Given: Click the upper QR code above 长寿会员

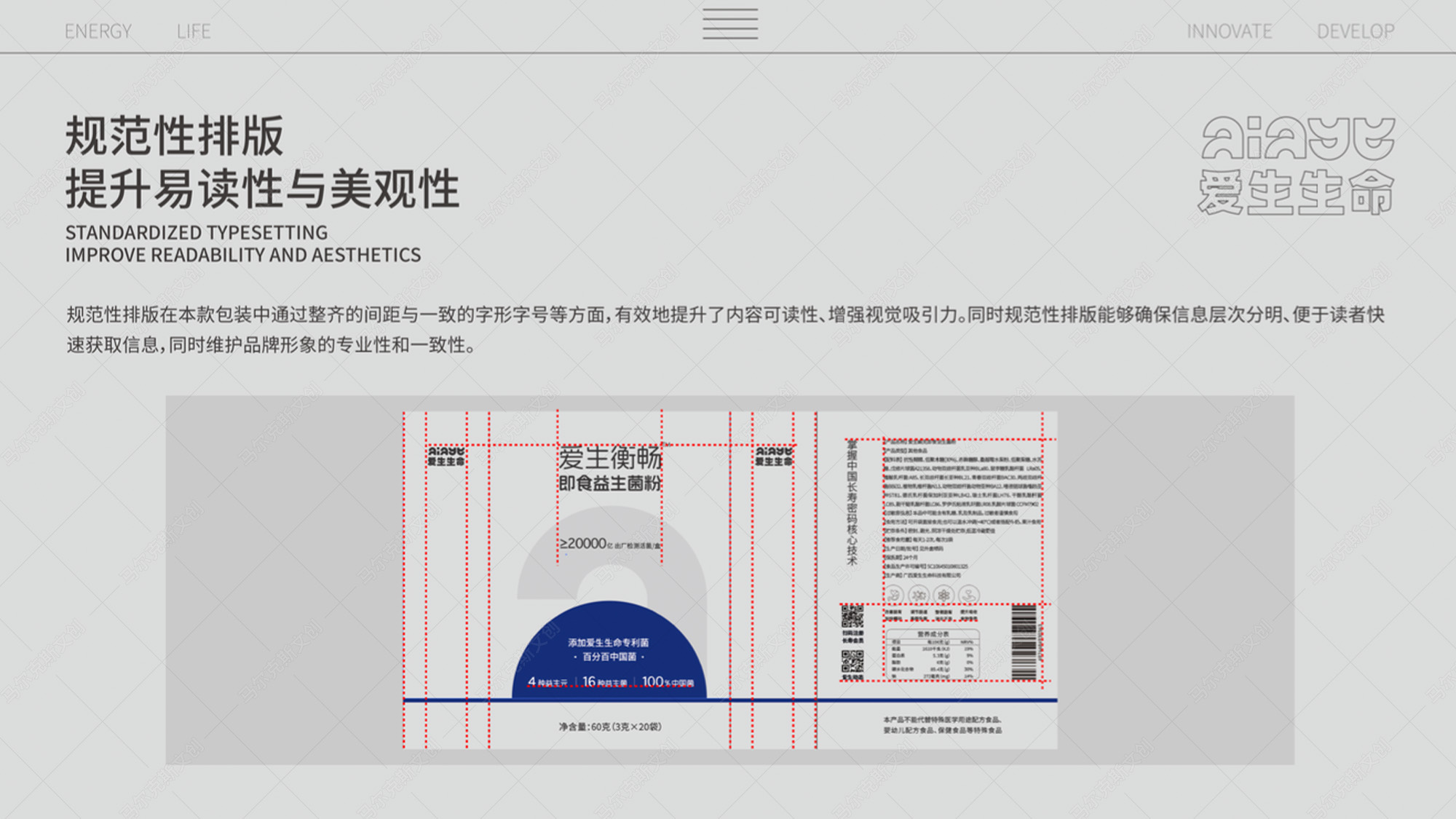Looking at the screenshot, I should (852, 617).
